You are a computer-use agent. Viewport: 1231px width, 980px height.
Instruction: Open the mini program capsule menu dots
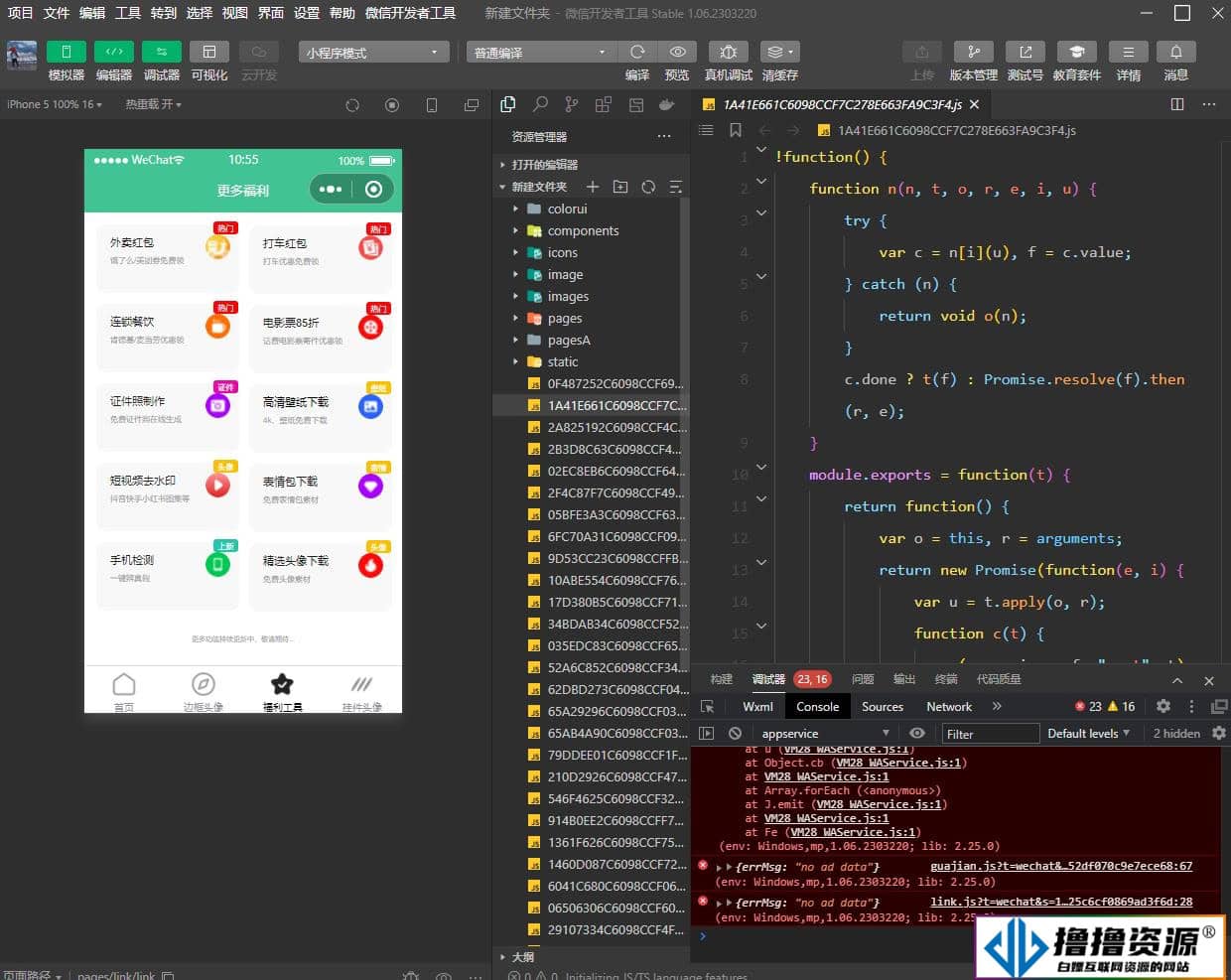point(331,189)
